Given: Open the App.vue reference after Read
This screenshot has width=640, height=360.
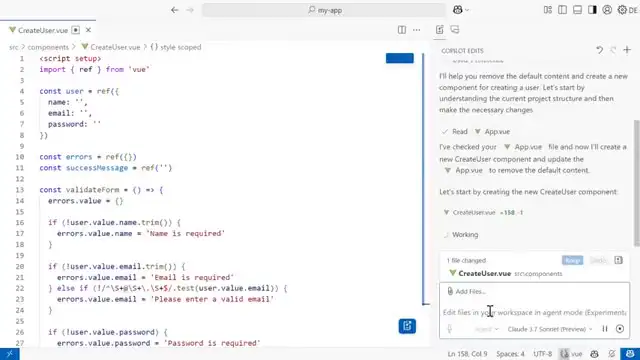Looking at the screenshot, I should coord(492,131).
